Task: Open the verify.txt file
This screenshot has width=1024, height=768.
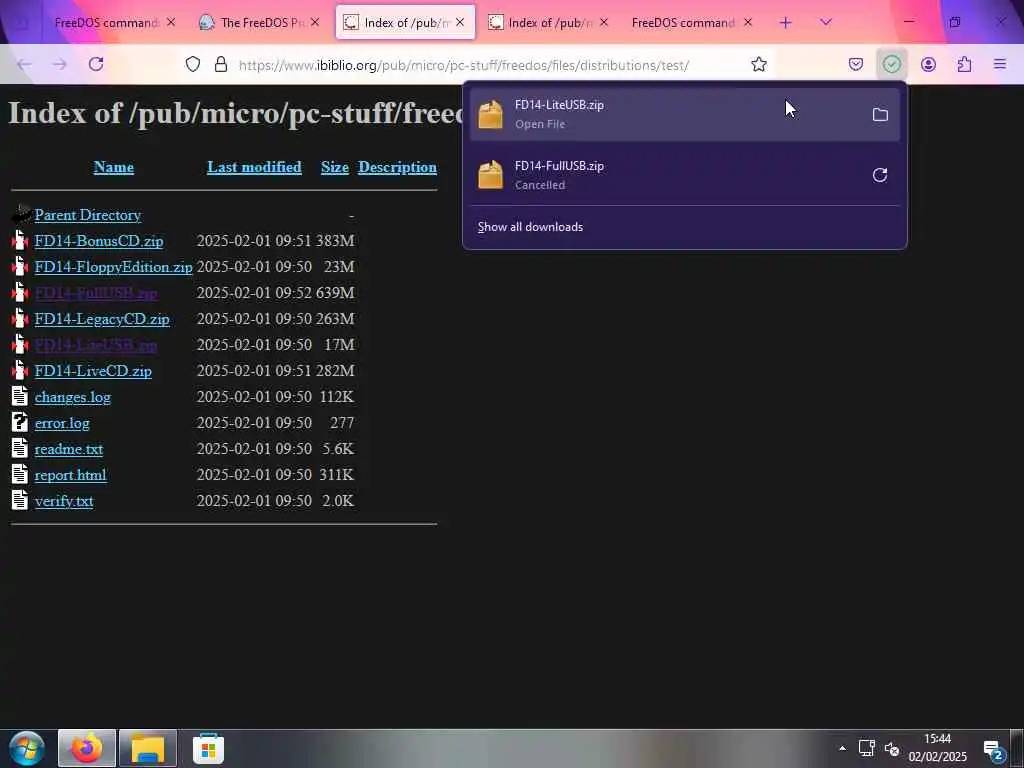Action: point(63,501)
